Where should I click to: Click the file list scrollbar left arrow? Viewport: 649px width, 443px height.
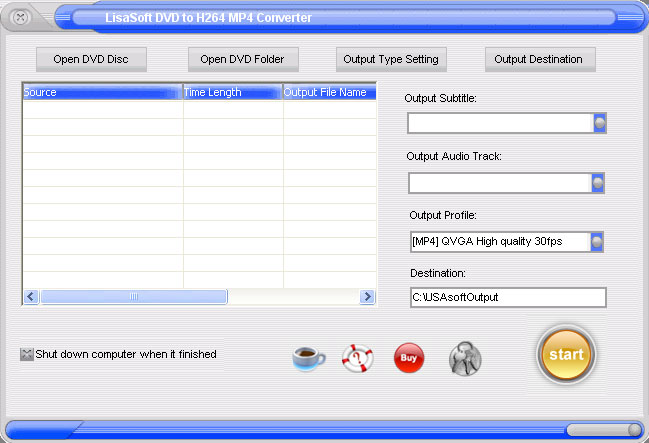[x=31, y=297]
